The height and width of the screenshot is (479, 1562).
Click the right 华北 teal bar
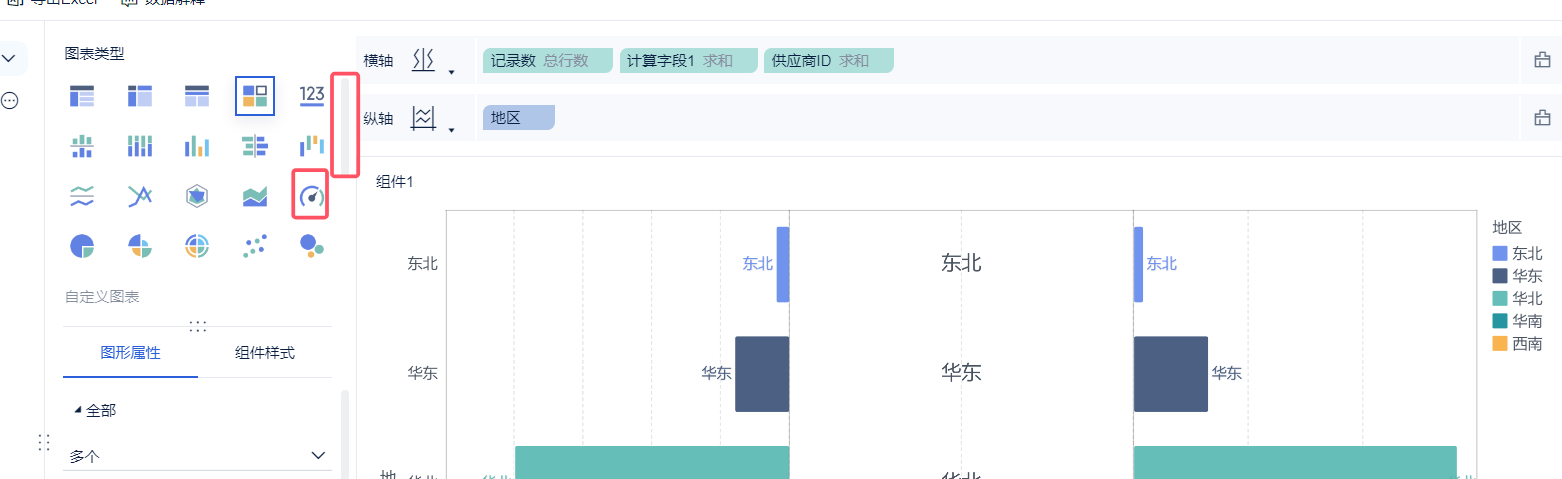[x=1295, y=462]
